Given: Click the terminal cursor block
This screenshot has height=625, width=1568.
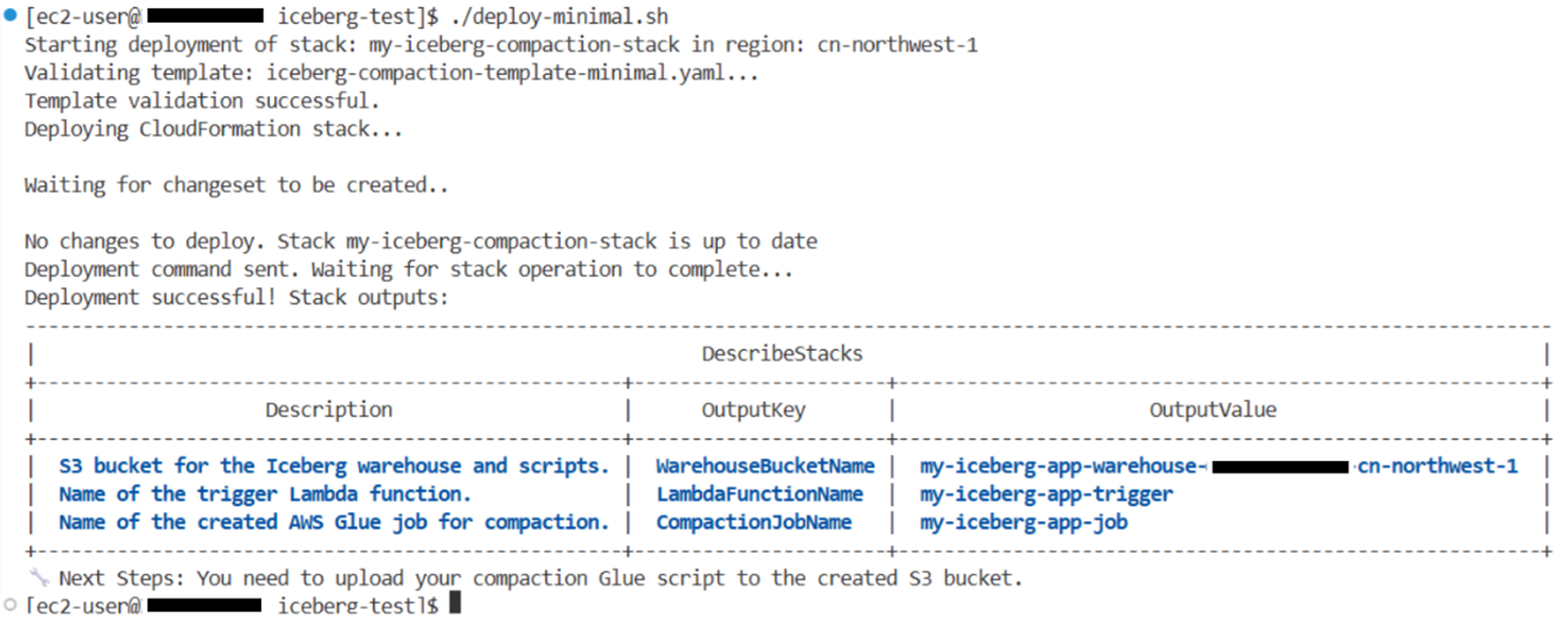Looking at the screenshot, I should pyautogui.click(x=455, y=603).
